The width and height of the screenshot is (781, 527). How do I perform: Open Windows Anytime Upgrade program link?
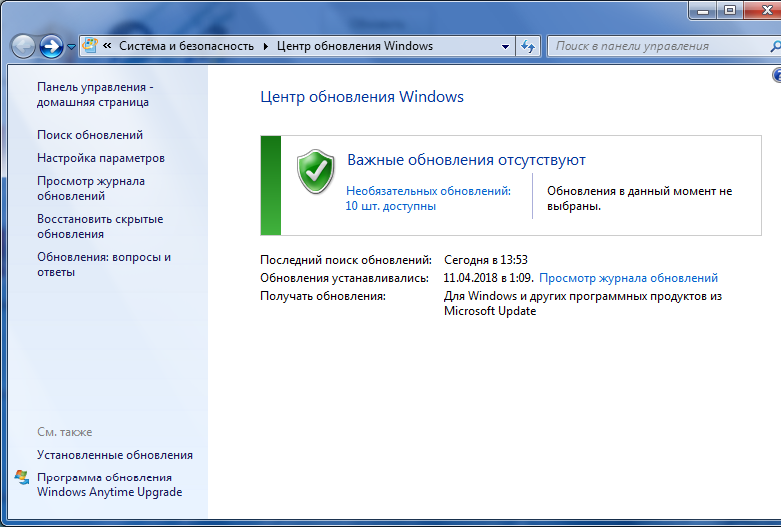click(109, 484)
